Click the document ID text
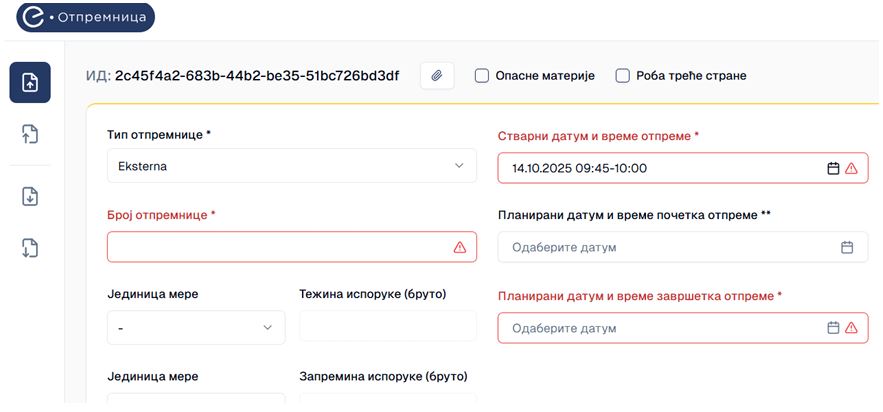The width and height of the screenshot is (883, 412). click(256, 75)
